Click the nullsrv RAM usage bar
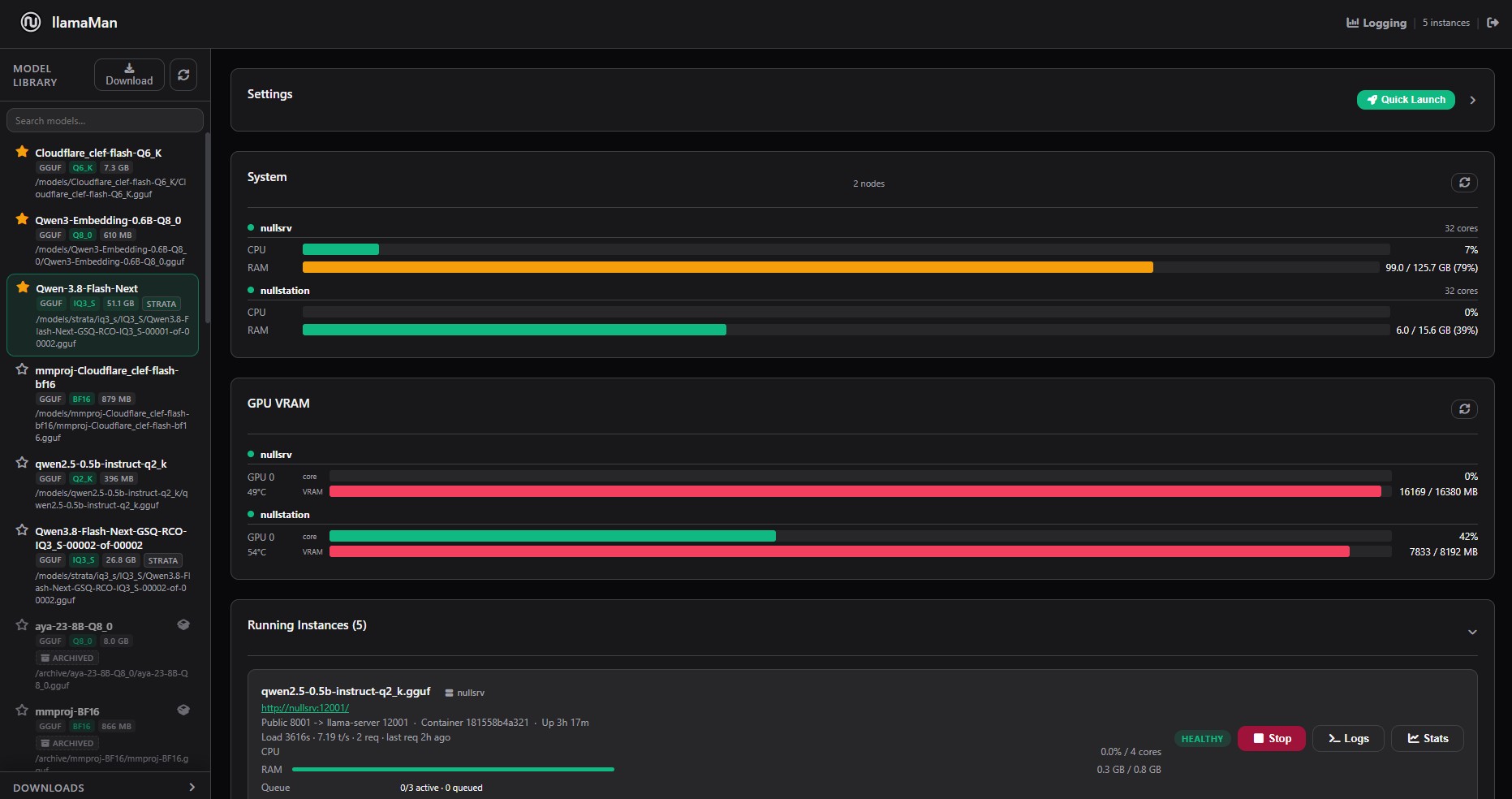The width and height of the screenshot is (1512, 799). click(x=840, y=267)
